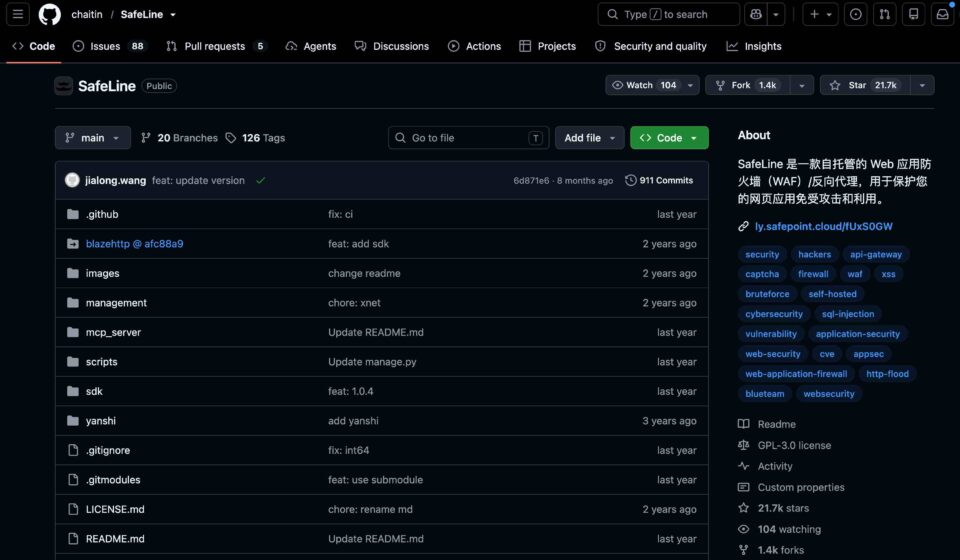This screenshot has height=560, width=960.
Task: Click the blazehttp submodule icon
Action: [x=73, y=244]
